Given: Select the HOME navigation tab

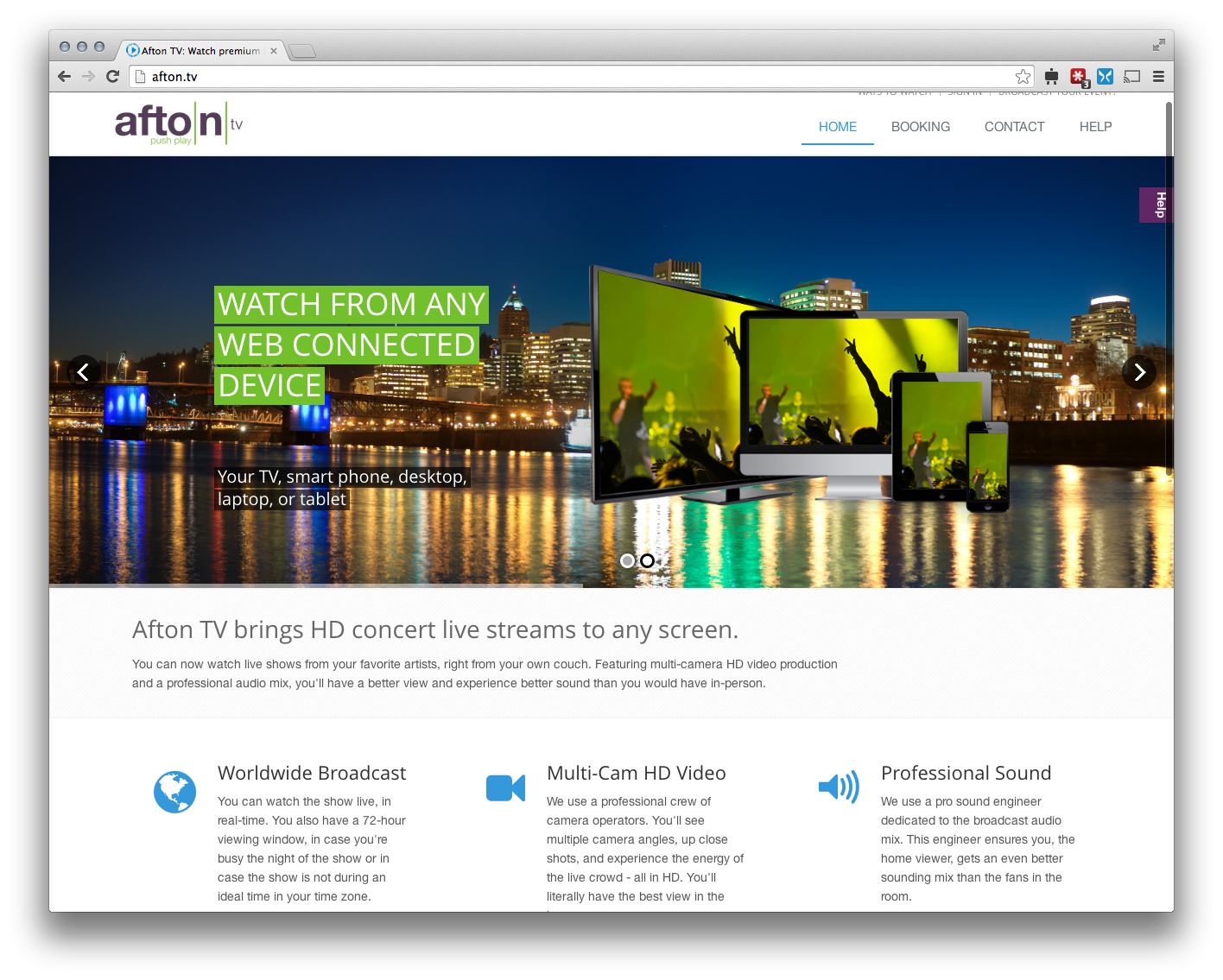Looking at the screenshot, I should [838, 127].
